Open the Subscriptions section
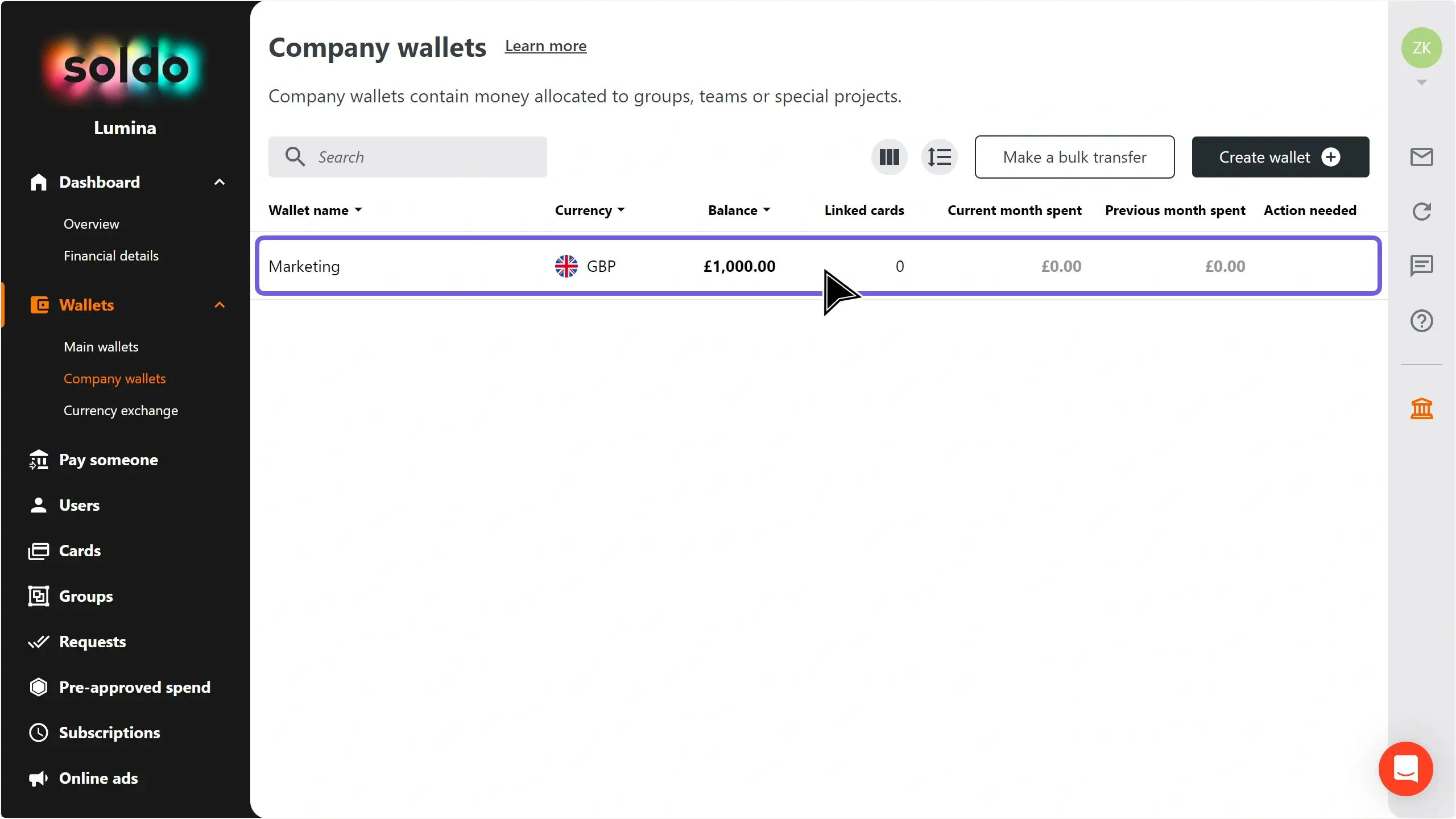1456x819 pixels. coord(109,733)
